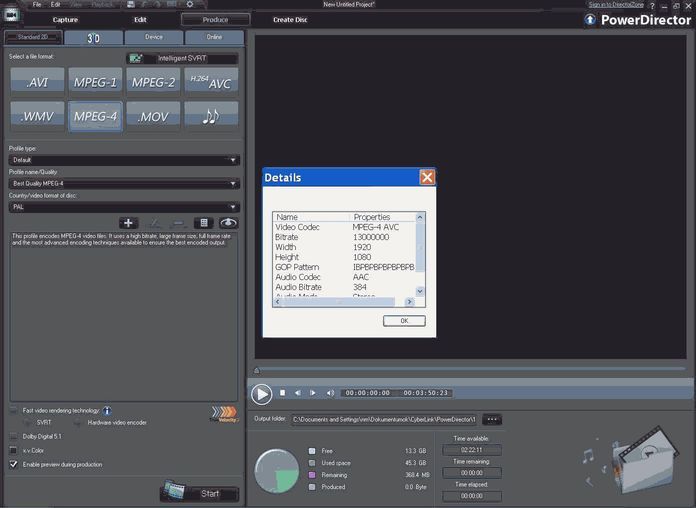696x508 pixels.
Task: Open the help question mark
Action: click(x=652, y=6)
